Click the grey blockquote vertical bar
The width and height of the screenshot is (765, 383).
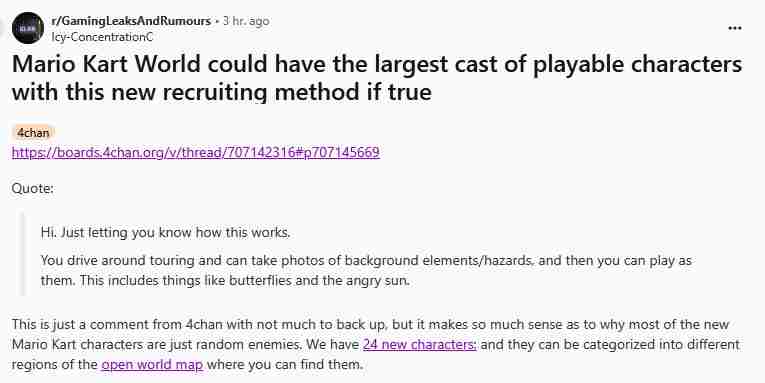pos(21,253)
